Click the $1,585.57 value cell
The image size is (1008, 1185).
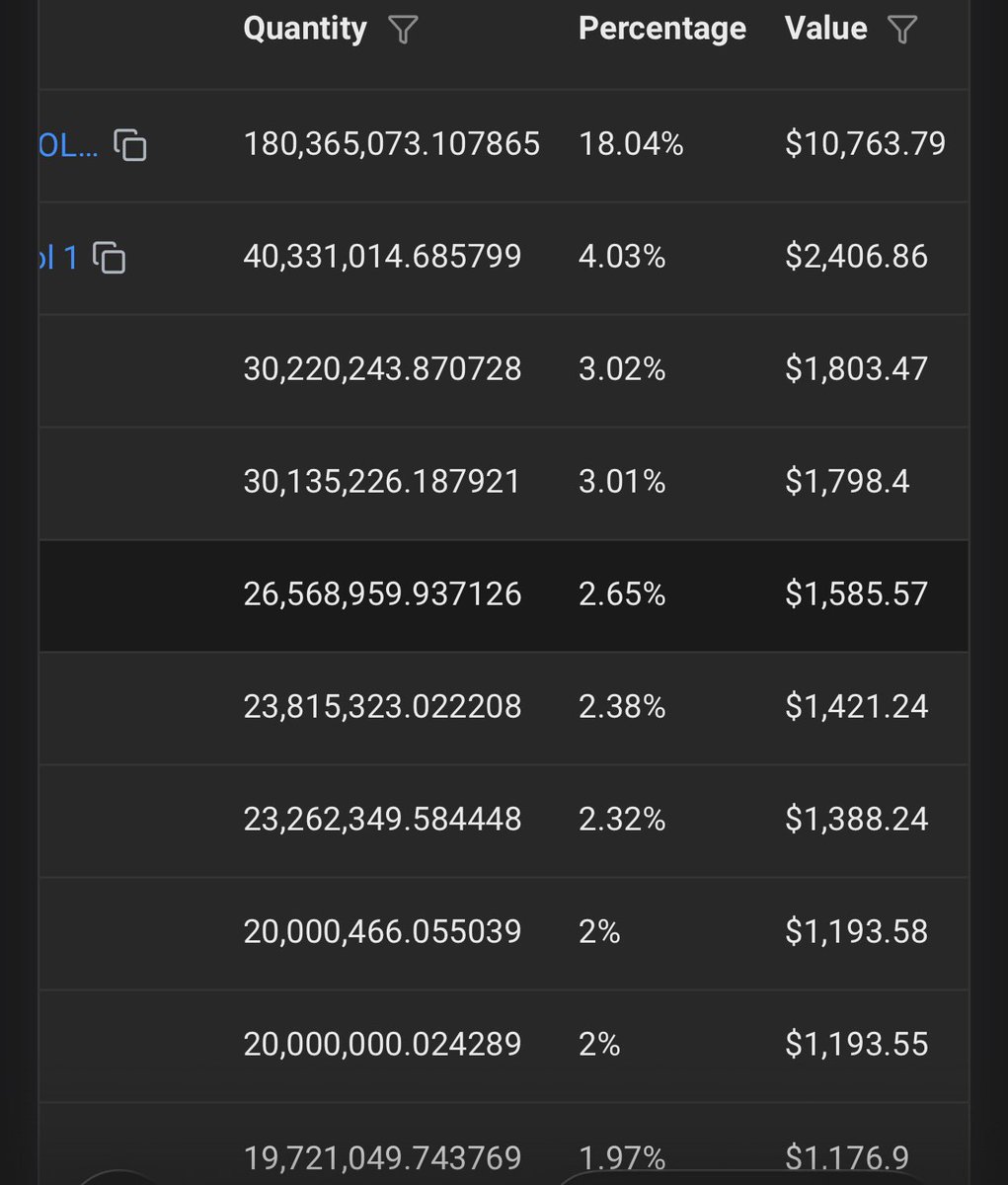pos(856,594)
